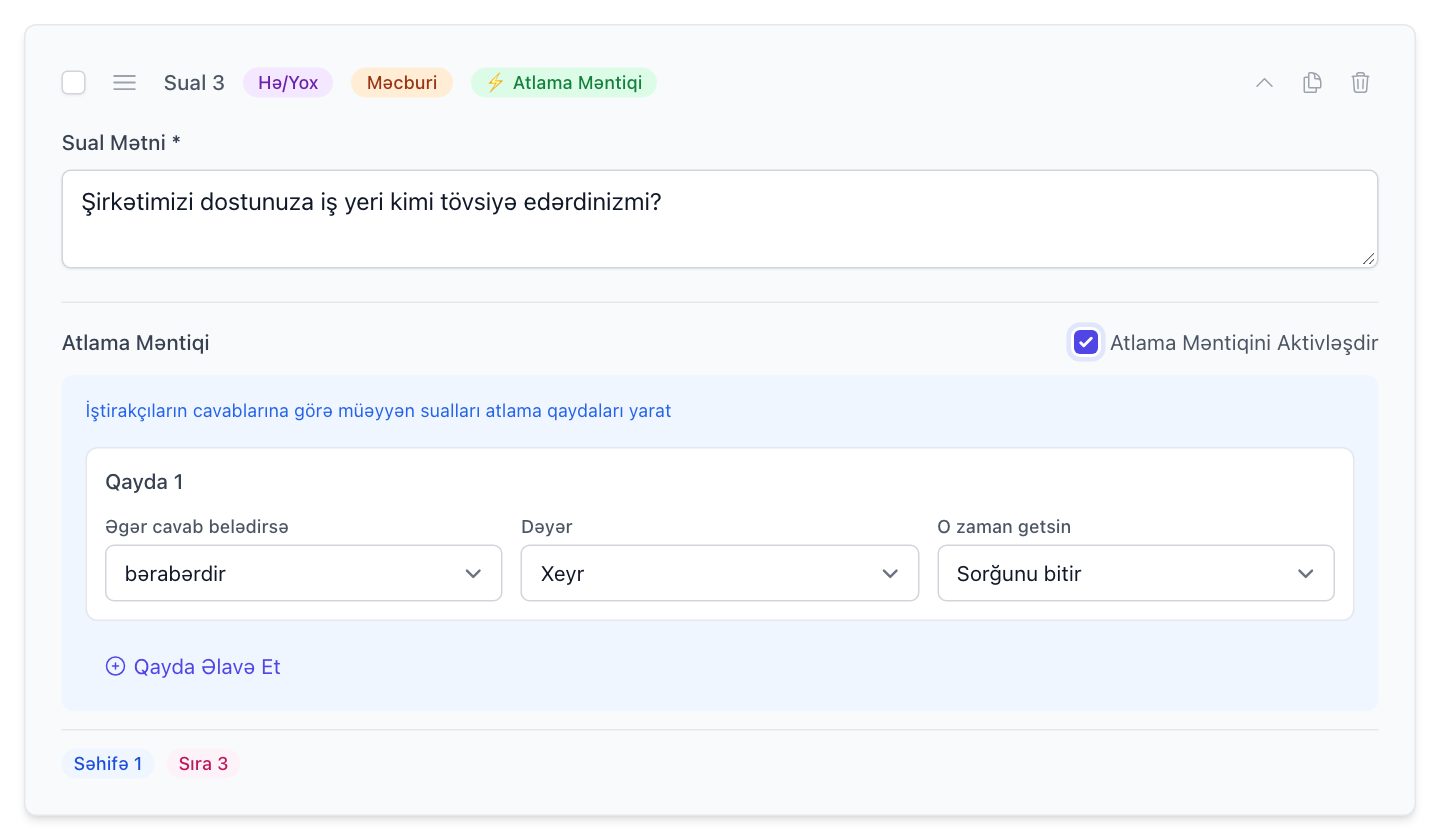Edit the Sual Mətni question text field
This screenshot has height=840, width=1440.
point(720,219)
